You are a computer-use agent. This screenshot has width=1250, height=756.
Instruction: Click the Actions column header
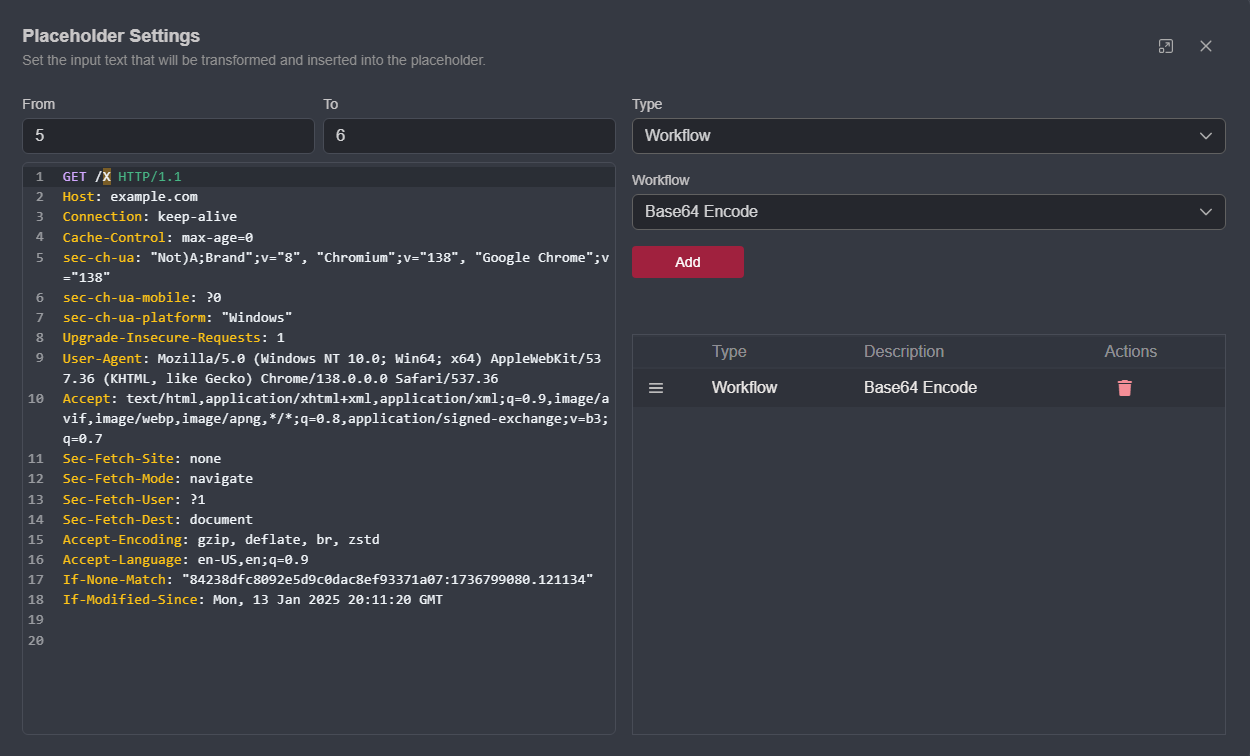[x=1131, y=352]
